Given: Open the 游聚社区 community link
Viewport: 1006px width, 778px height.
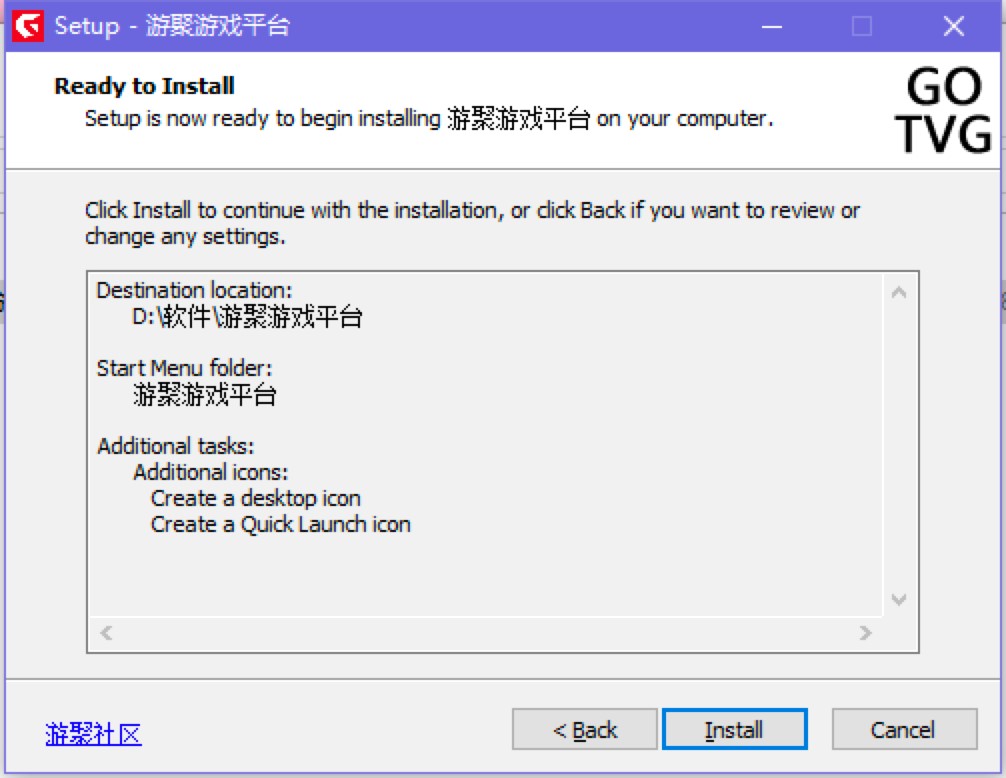Looking at the screenshot, I should click(x=93, y=733).
